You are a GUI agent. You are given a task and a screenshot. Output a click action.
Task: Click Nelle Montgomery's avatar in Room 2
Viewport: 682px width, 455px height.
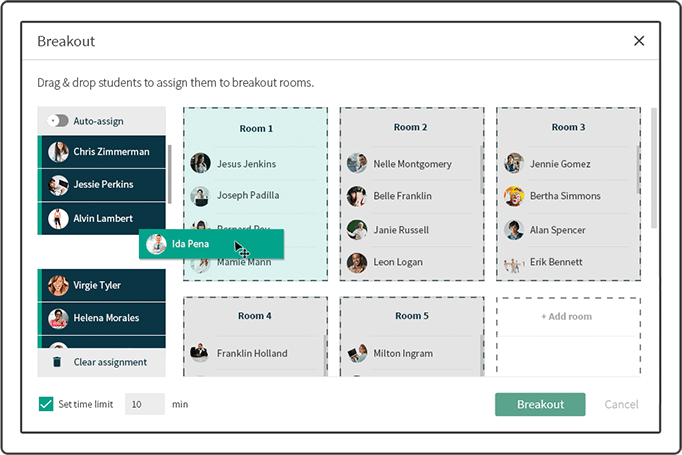click(x=357, y=163)
